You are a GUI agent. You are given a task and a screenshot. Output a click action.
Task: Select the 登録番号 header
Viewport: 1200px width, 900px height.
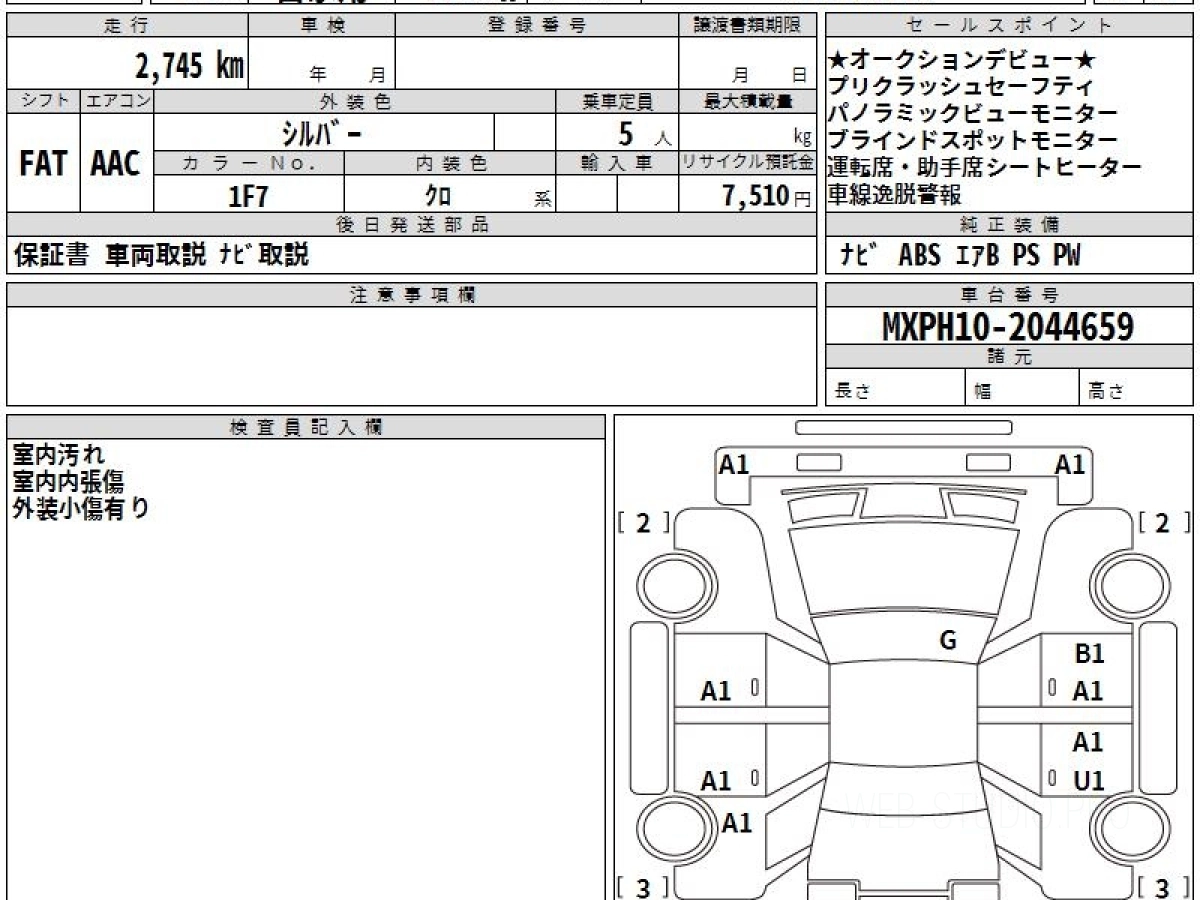coord(537,27)
